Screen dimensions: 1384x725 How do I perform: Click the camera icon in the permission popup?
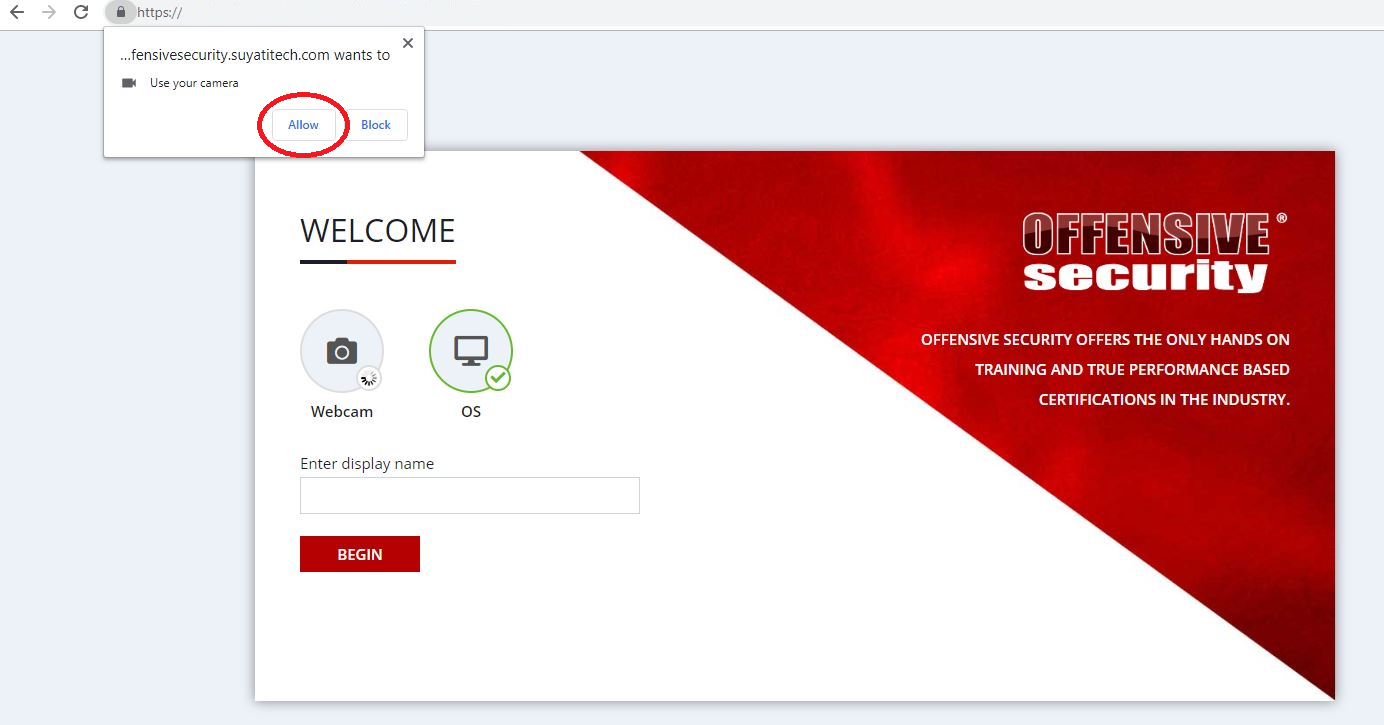[130, 83]
